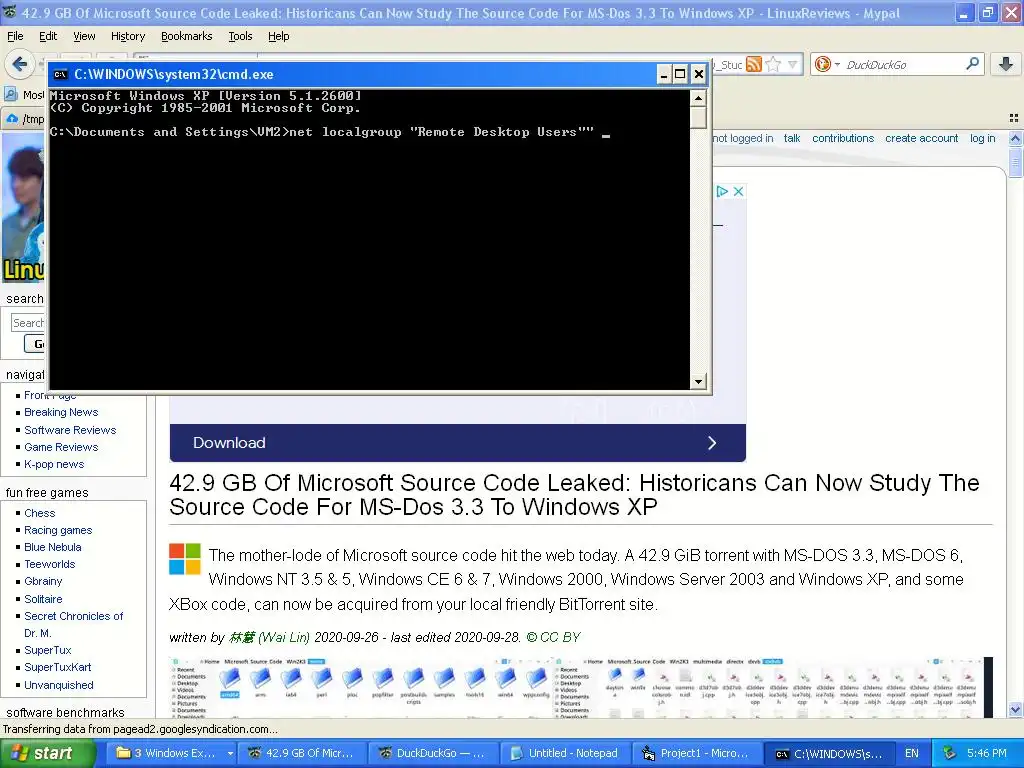Click the page scrollbar up arrow
Image resolution: width=1024 pixels, height=768 pixels.
(x=1015, y=138)
